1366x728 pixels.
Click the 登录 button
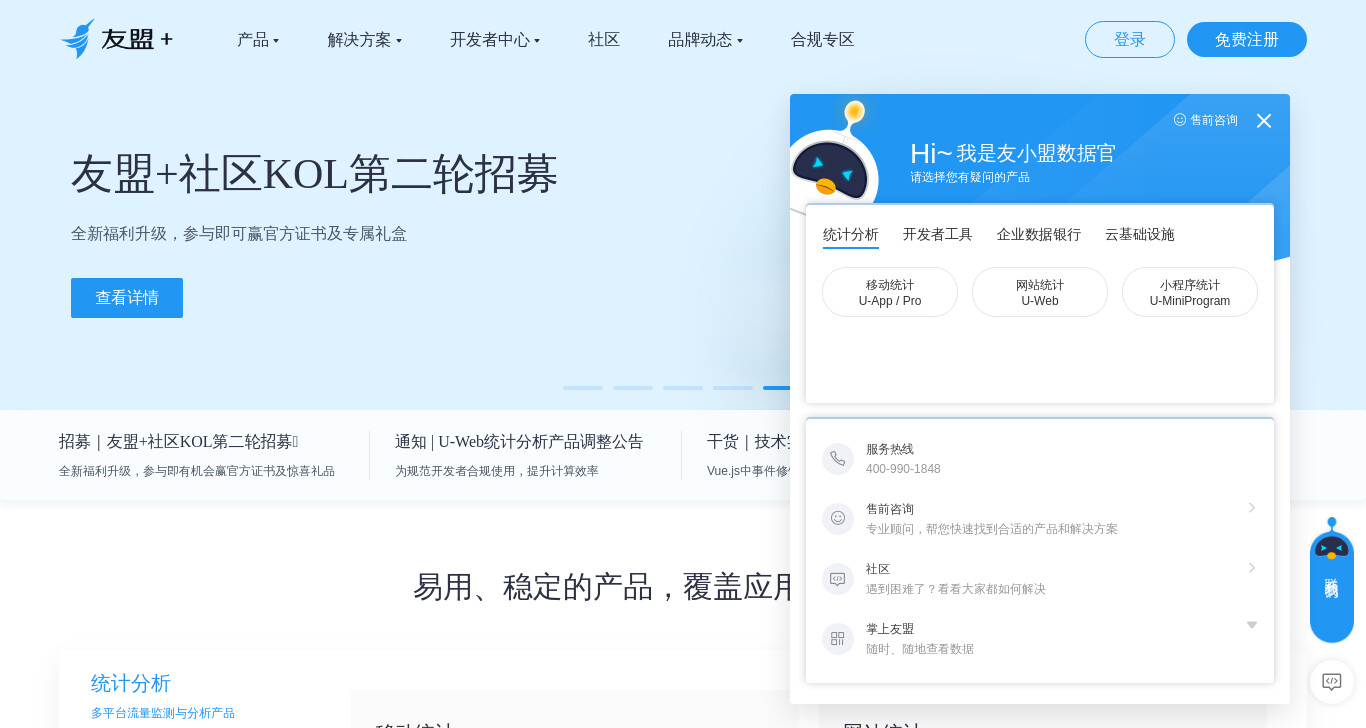(1130, 40)
